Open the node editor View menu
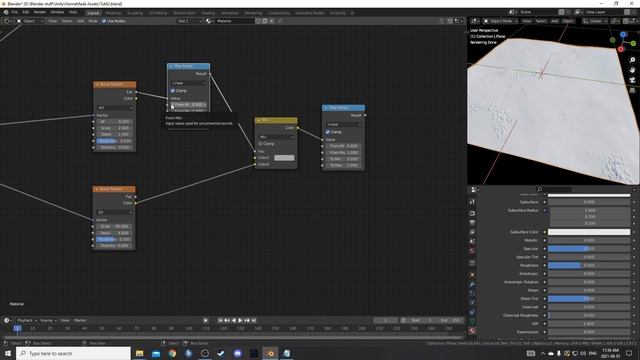640x360 pixels. 53,21
